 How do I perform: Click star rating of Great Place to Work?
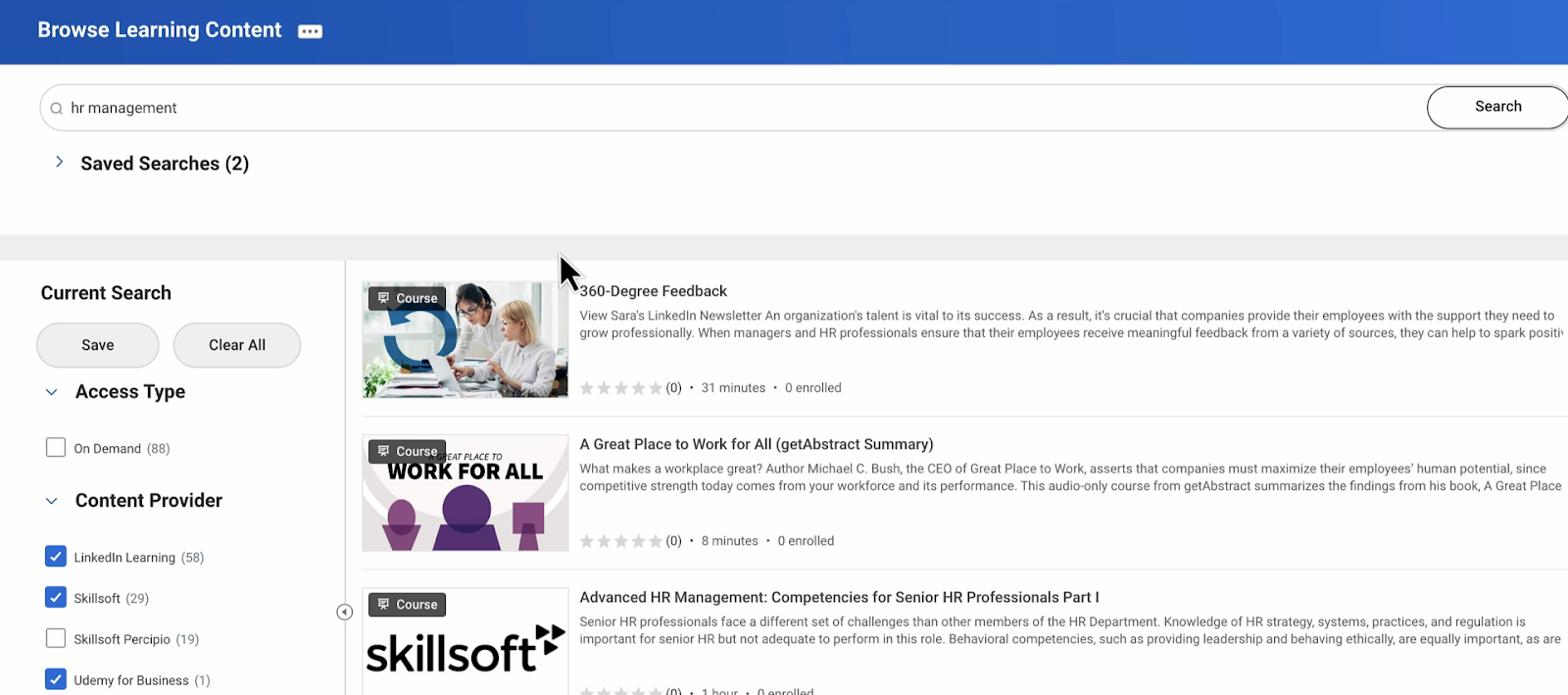coord(620,541)
